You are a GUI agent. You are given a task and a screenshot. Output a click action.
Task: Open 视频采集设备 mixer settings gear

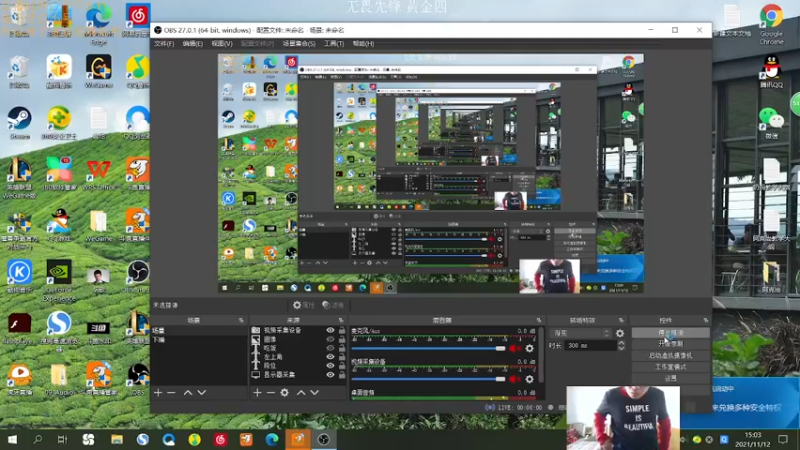click(x=530, y=379)
